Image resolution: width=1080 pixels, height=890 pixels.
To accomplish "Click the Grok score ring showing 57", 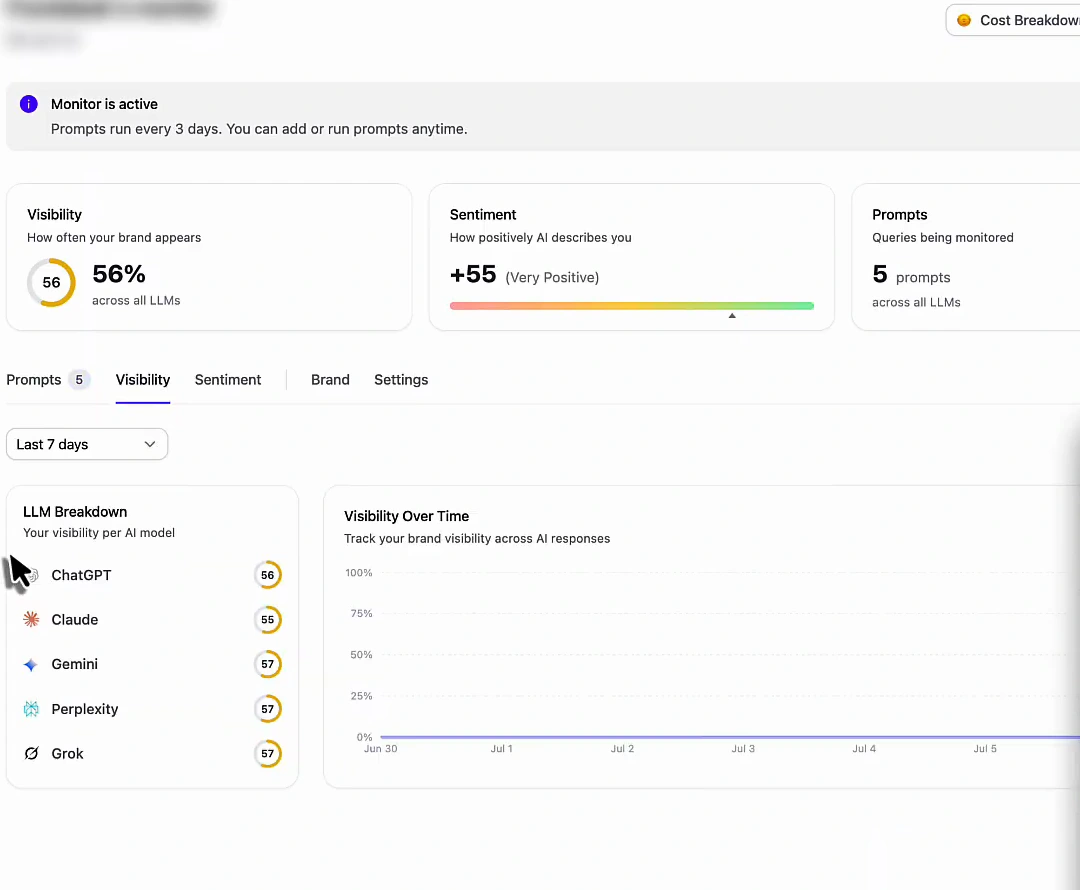I will tap(267, 754).
